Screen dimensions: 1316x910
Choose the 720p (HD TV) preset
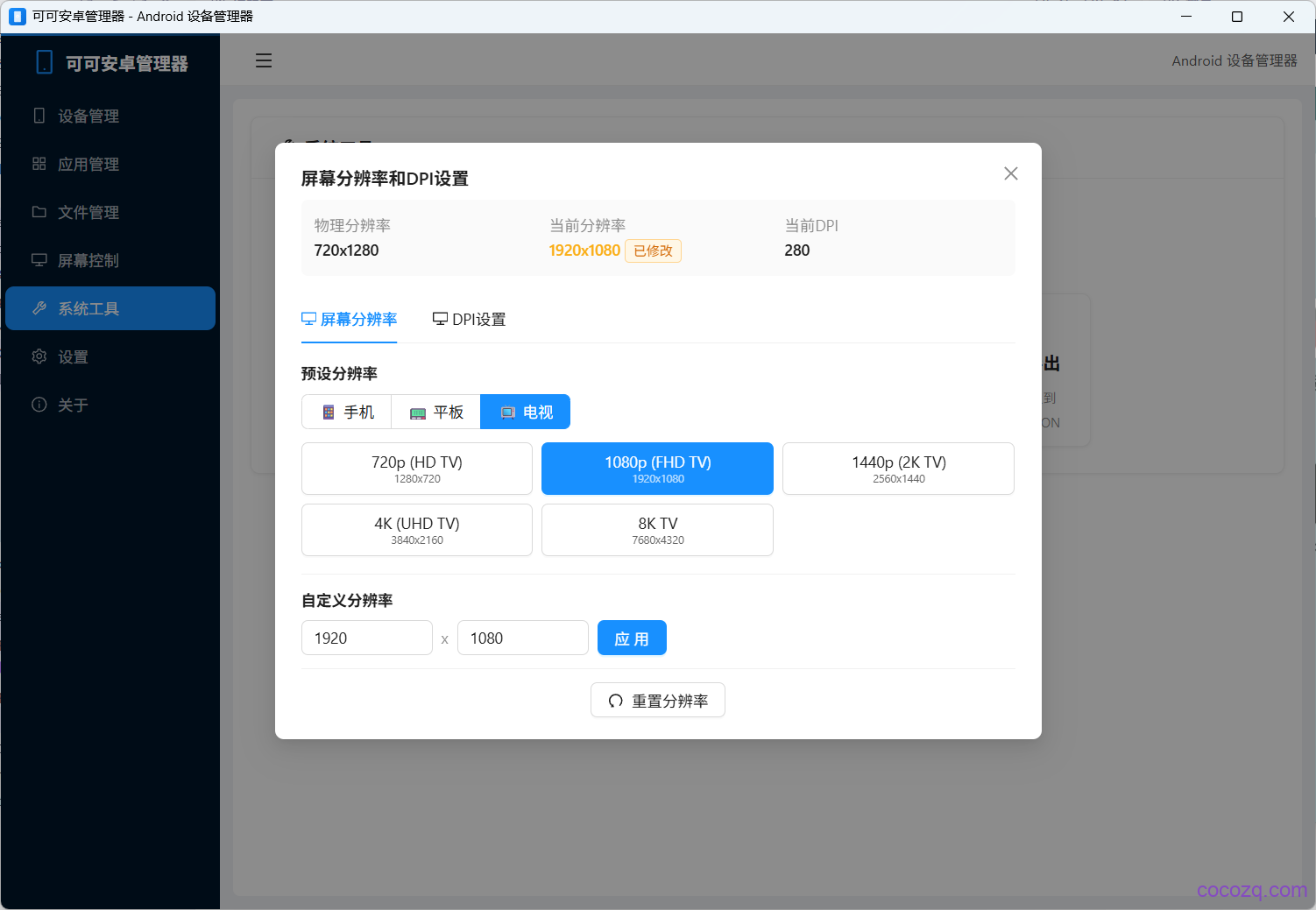(417, 469)
